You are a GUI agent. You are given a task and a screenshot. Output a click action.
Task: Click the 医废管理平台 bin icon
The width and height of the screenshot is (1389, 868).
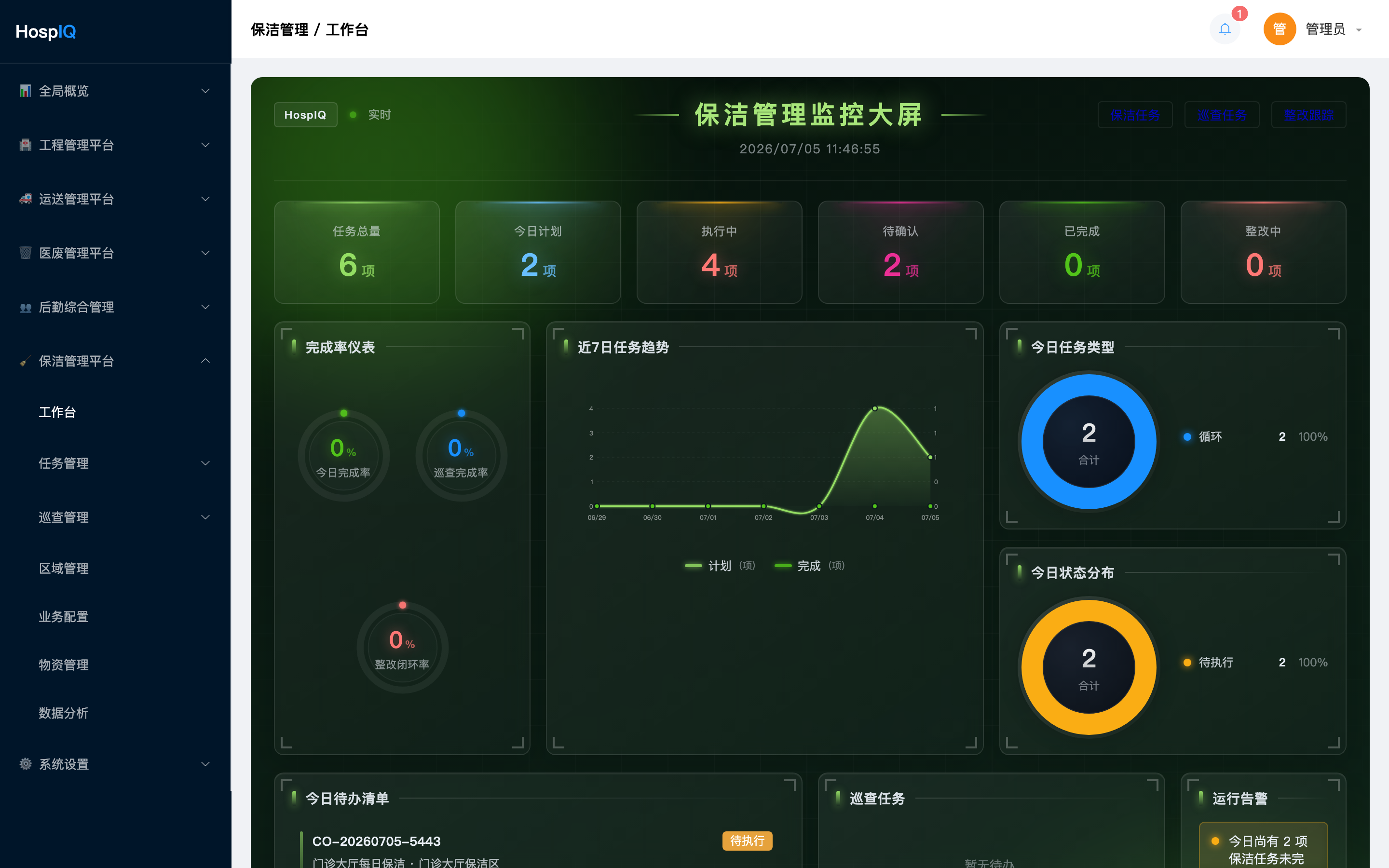(25, 253)
